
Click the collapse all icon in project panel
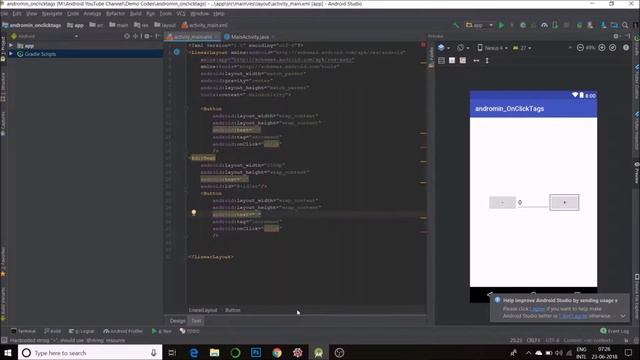coord(136,36)
